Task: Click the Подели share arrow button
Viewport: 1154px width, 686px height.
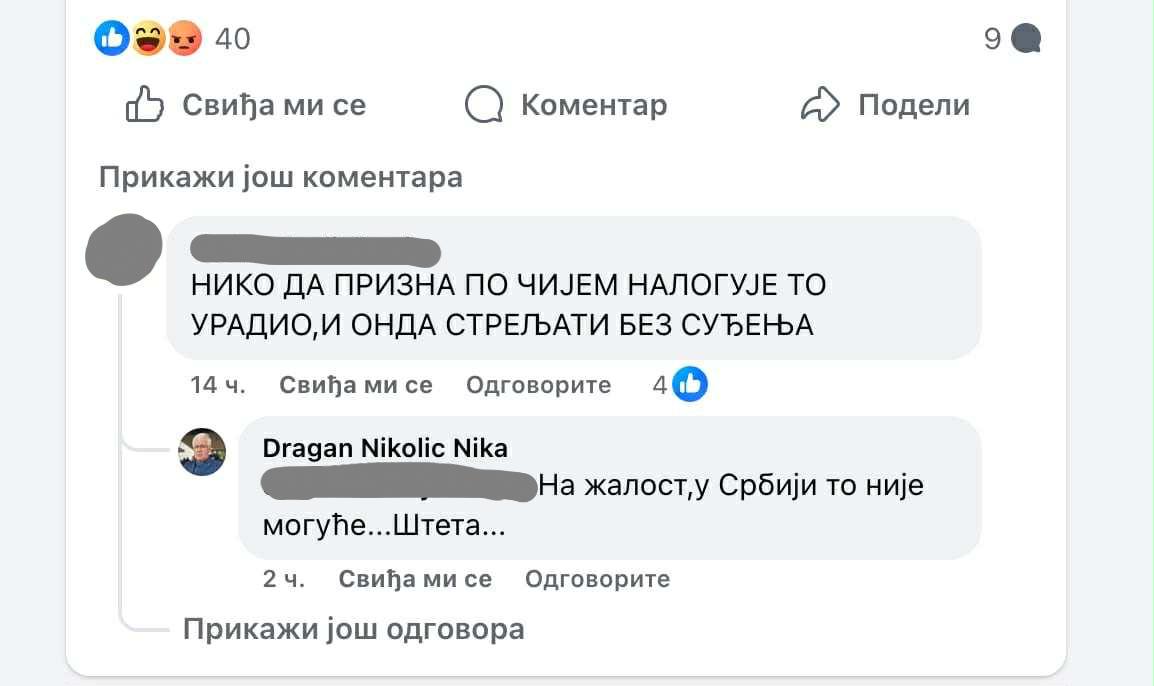Action: click(886, 105)
